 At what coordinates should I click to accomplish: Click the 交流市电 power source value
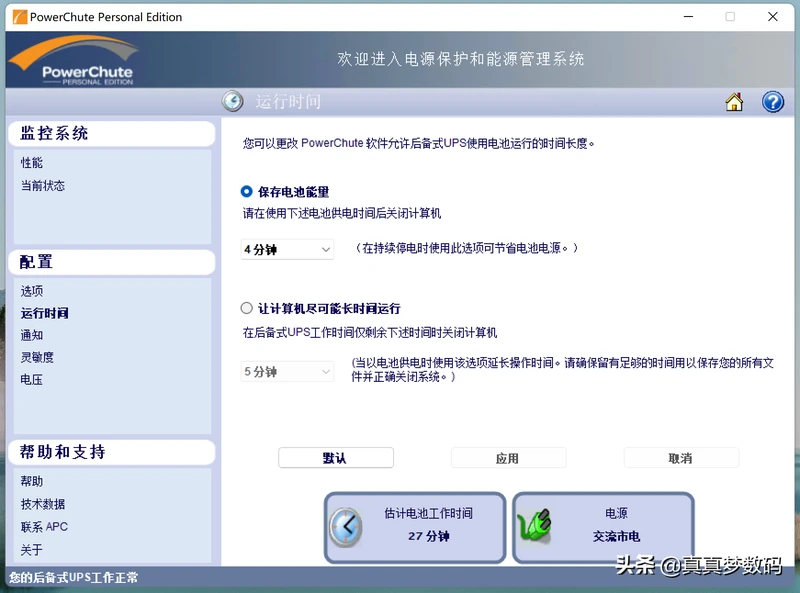click(x=616, y=536)
